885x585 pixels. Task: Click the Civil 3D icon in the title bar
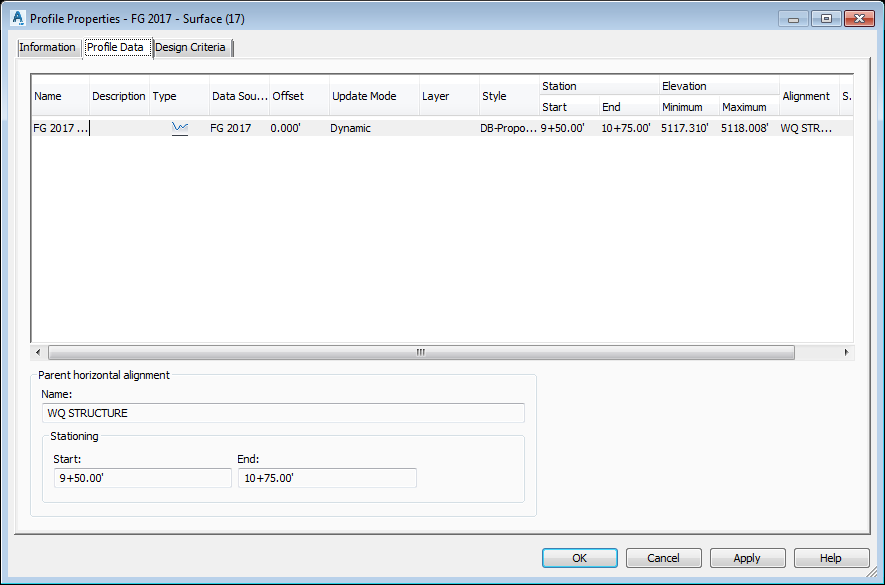(13, 18)
